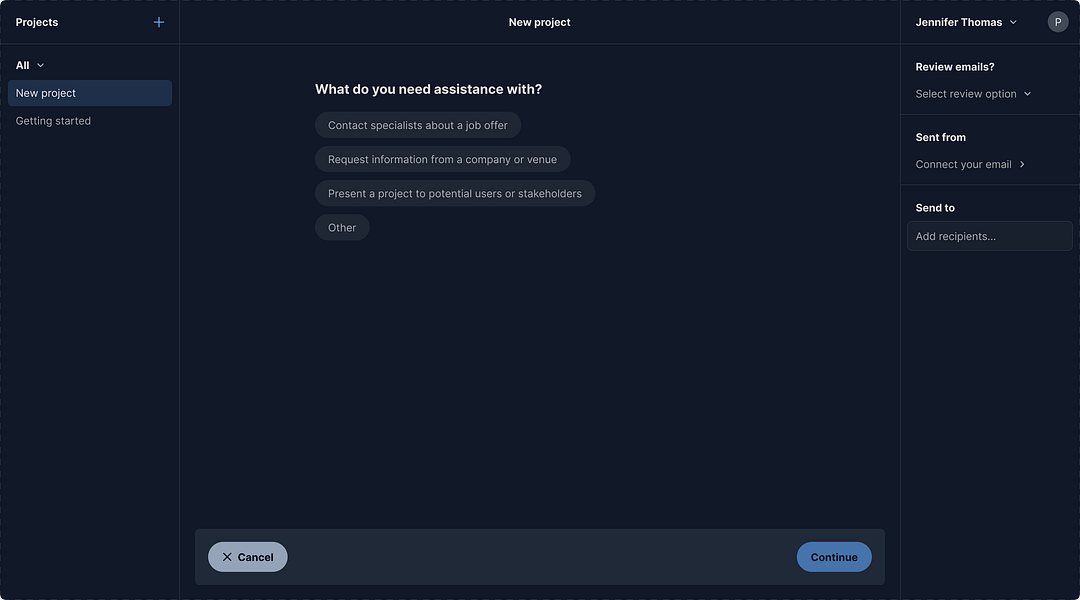Click the Sent from section label

[941, 137]
